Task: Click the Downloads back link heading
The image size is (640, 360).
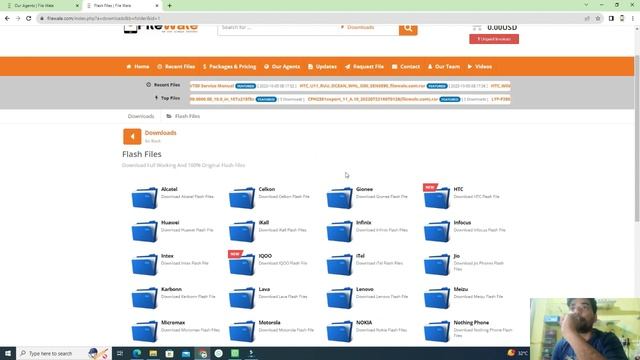Action: [x=160, y=133]
